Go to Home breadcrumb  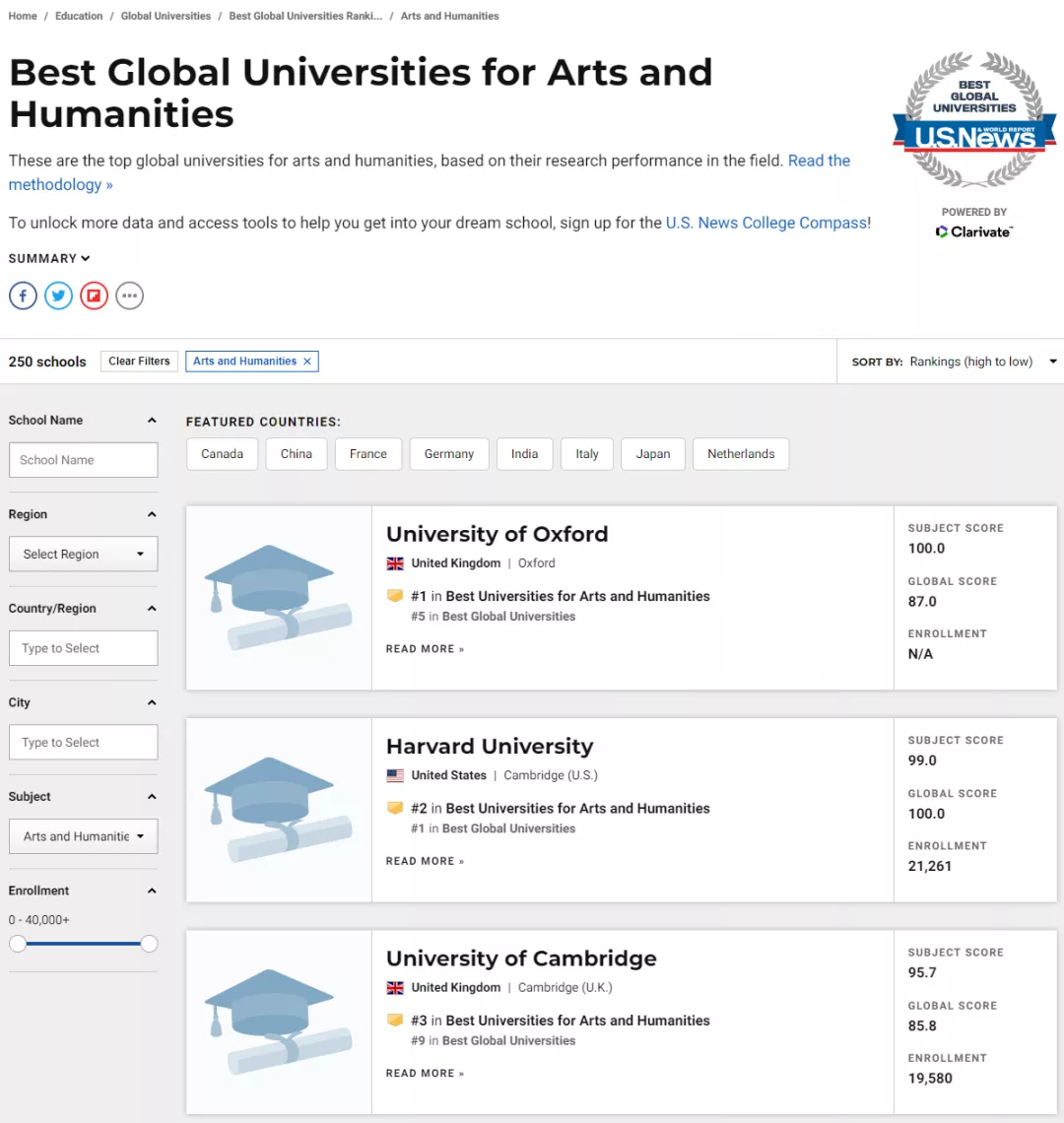(23, 16)
